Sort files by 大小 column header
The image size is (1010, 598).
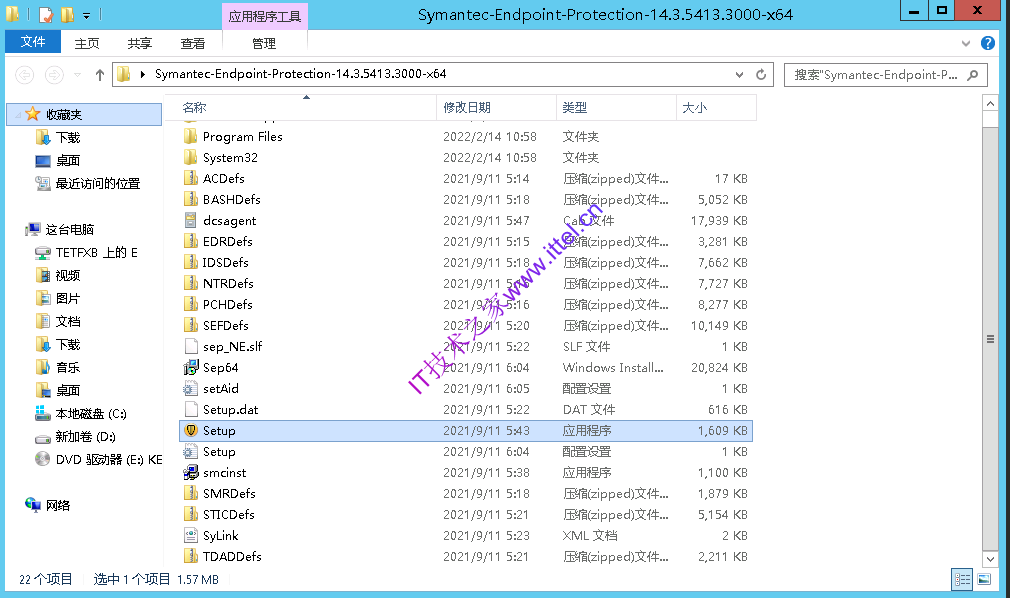coord(716,108)
